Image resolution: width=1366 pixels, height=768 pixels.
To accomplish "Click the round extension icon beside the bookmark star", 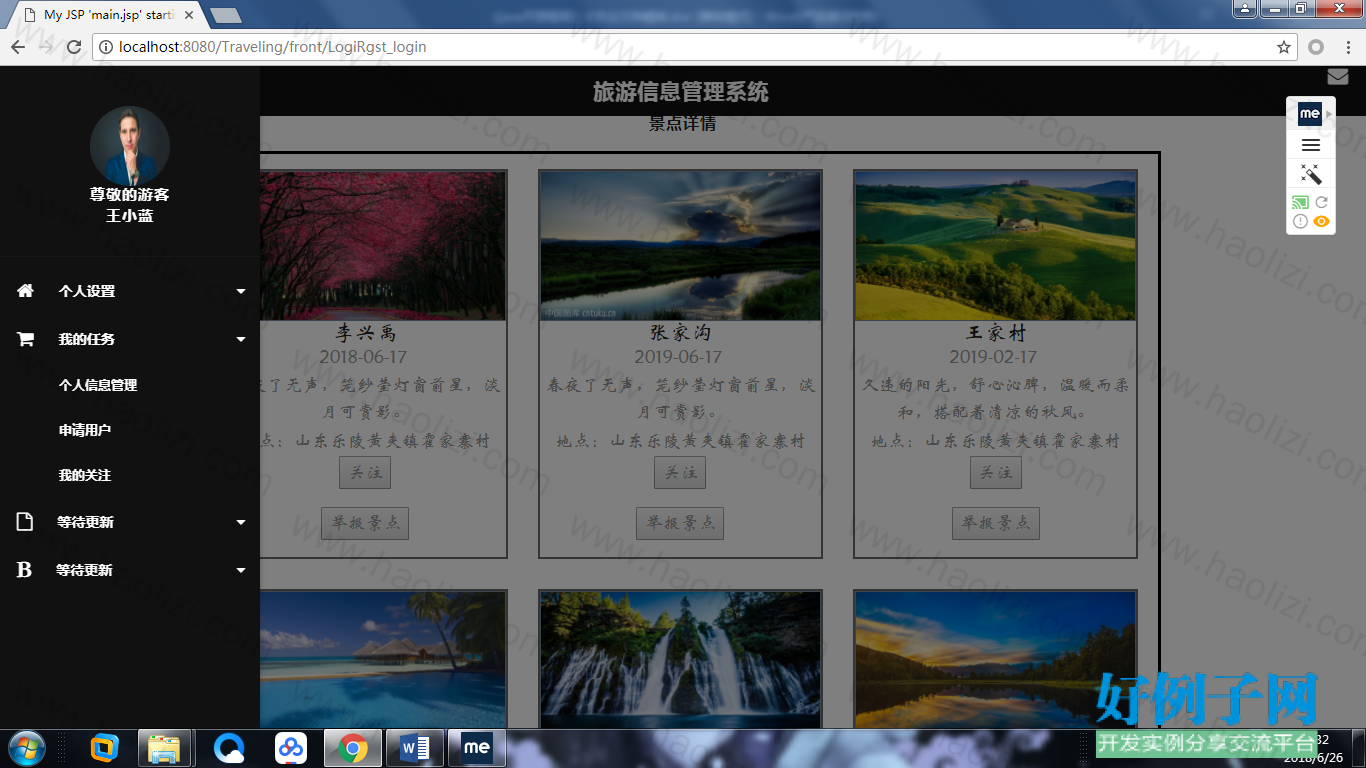I will (1316, 47).
